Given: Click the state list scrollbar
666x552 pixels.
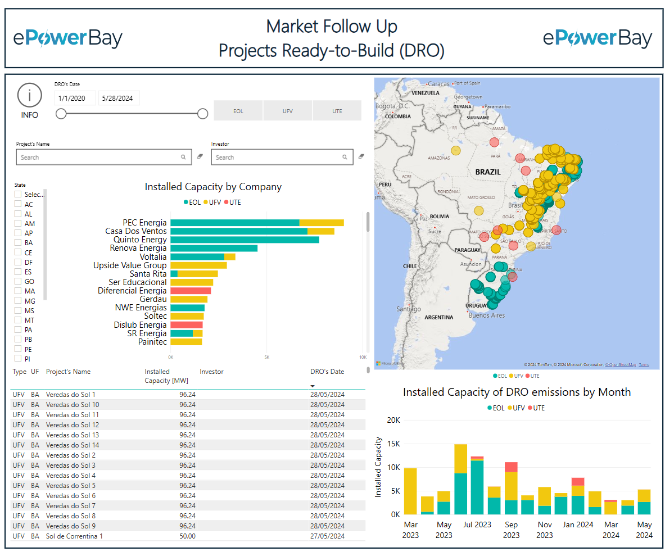Looking at the screenshot, I should (x=45, y=245).
